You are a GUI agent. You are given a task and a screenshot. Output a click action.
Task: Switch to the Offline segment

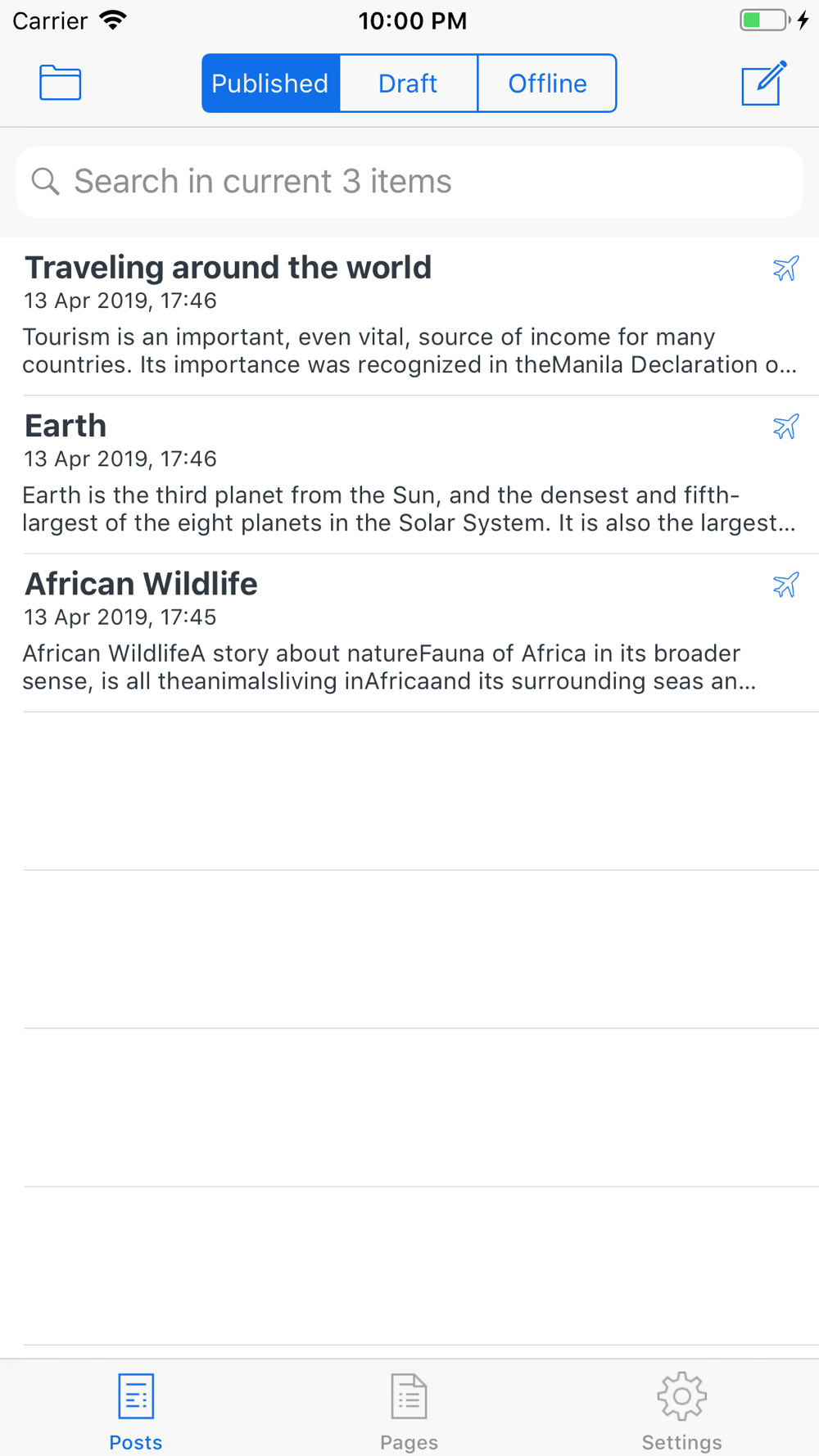pos(547,84)
